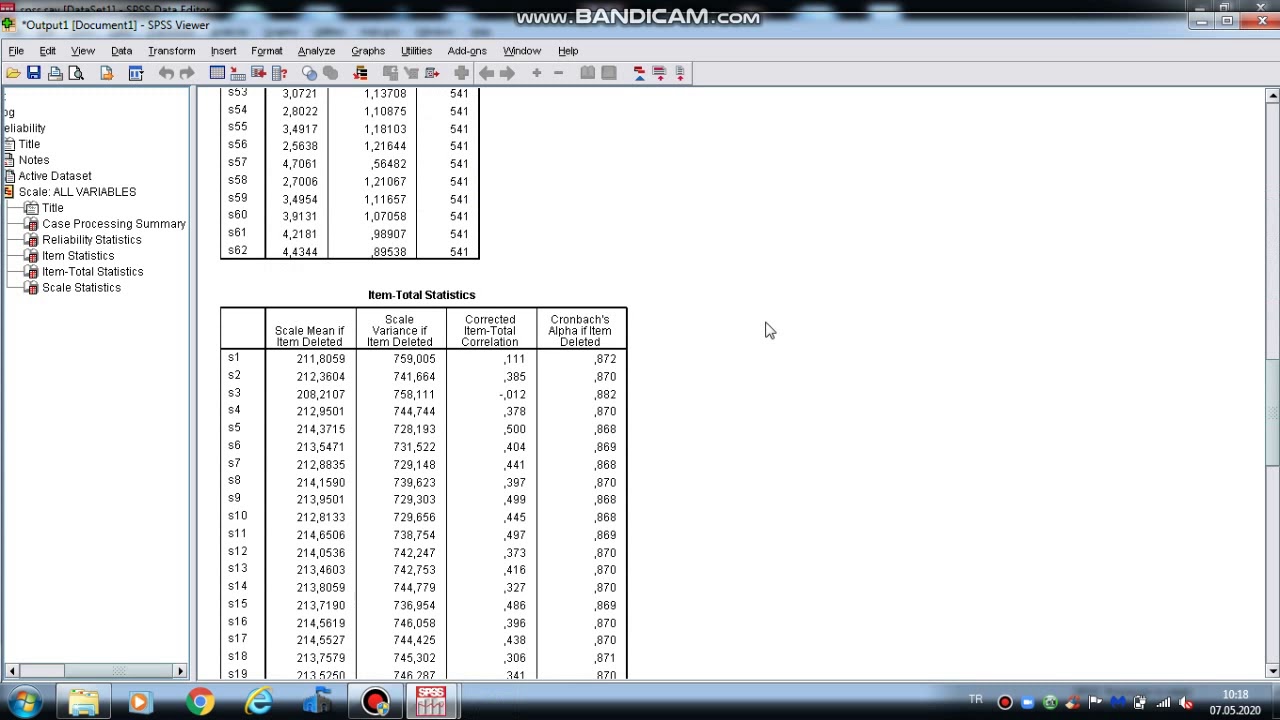
Task: Open the Windows Start menu
Action: pos(24,702)
